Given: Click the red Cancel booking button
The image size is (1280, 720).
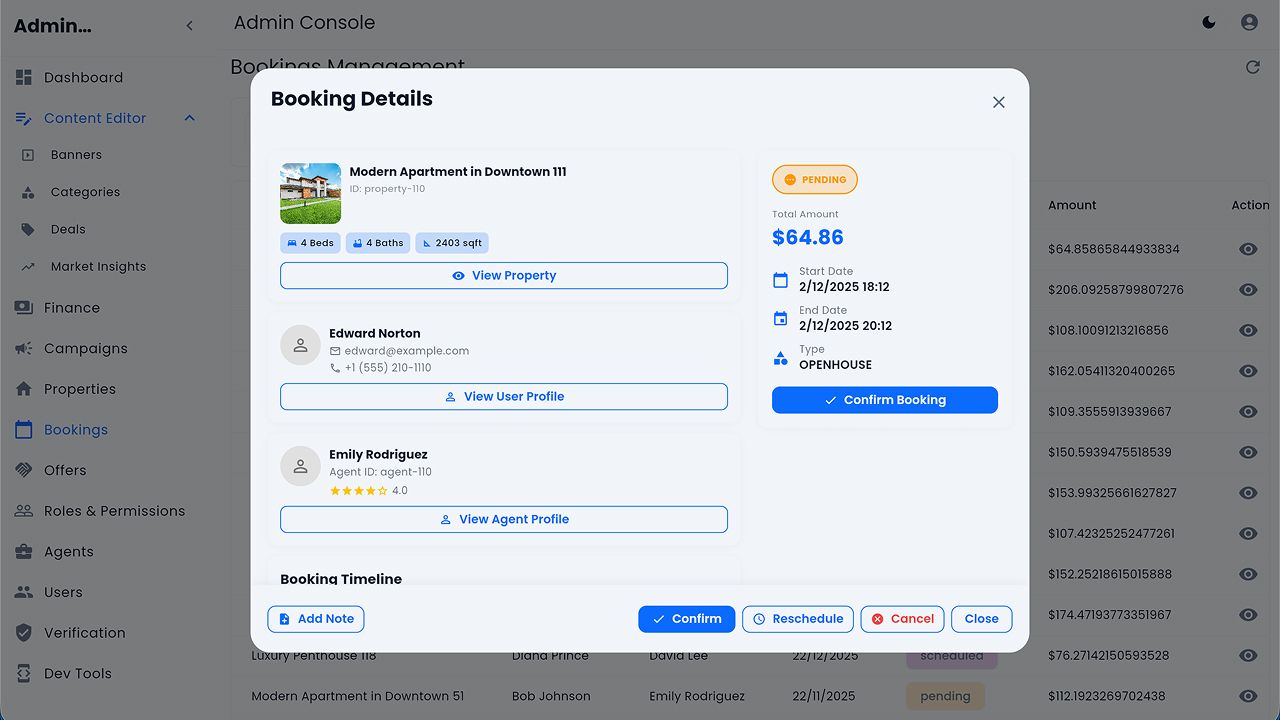Looking at the screenshot, I should point(902,619).
